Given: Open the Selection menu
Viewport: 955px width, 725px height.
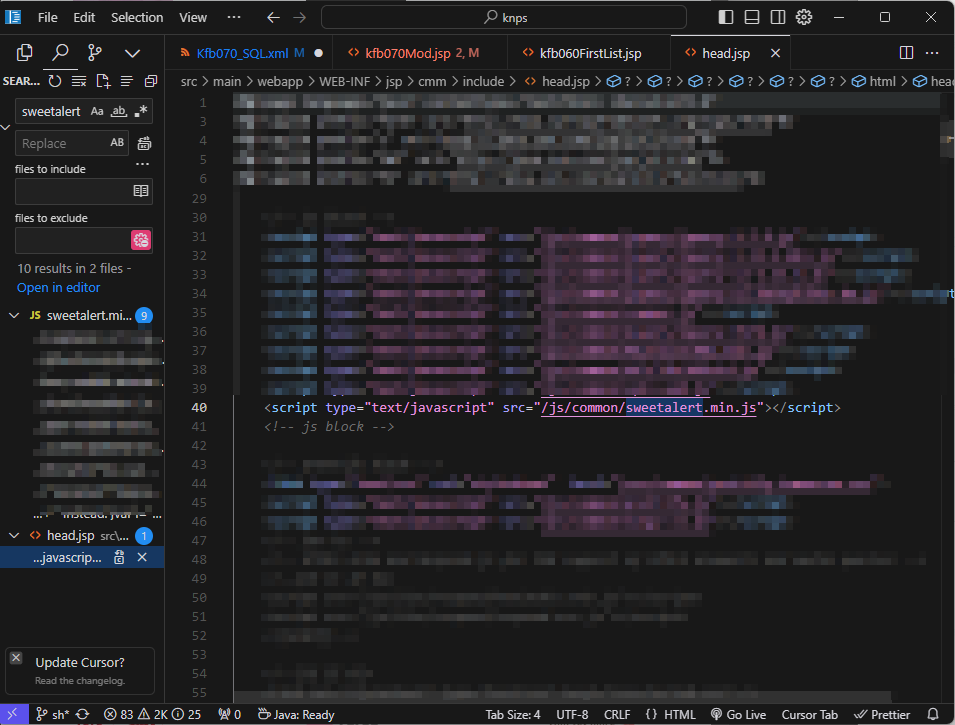Looking at the screenshot, I should [x=137, y=17].
